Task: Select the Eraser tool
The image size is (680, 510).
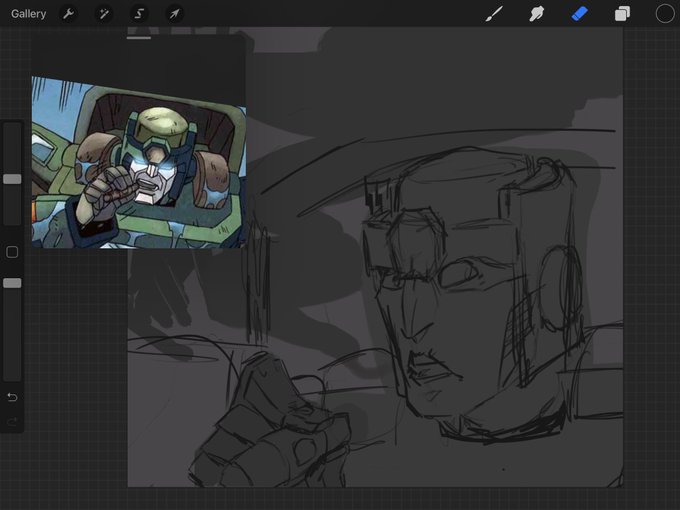Action: coord(579,14)
